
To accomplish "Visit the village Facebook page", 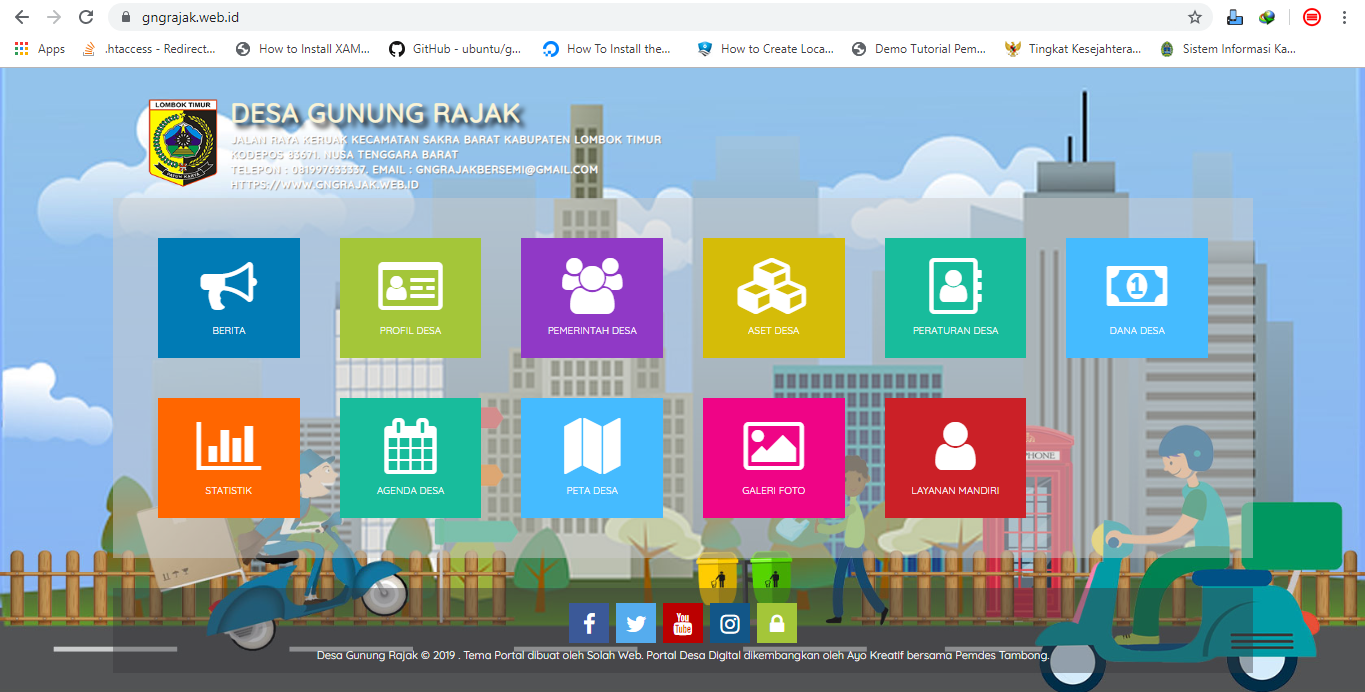I will click(x=589, y=622).
